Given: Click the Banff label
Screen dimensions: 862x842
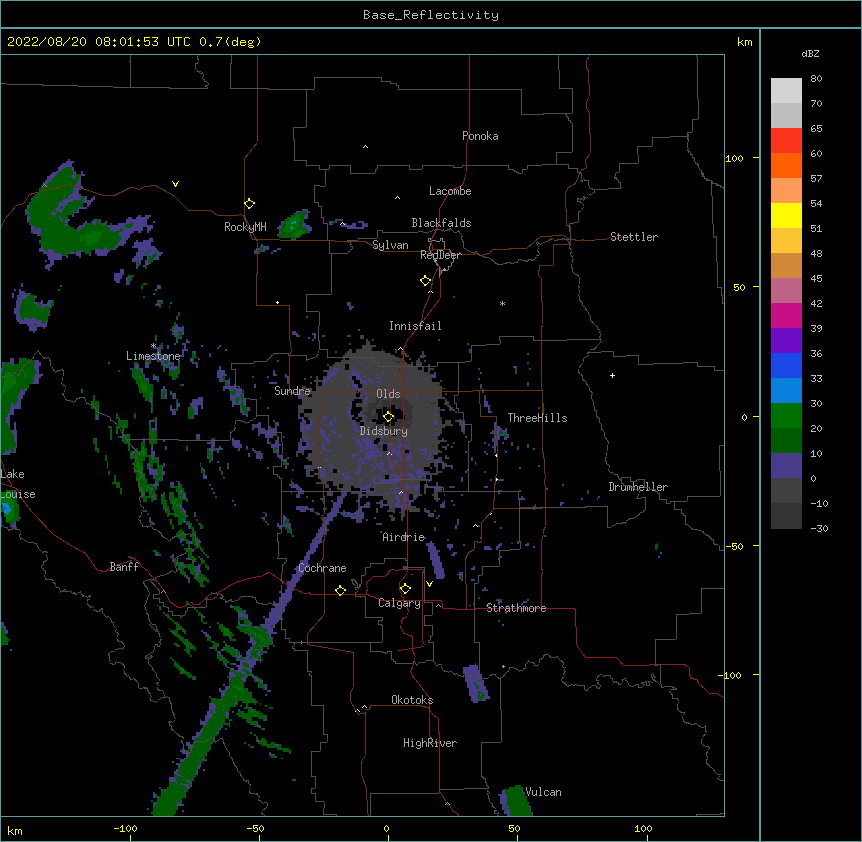Looking at the screenshot, I should click(124, 567).
